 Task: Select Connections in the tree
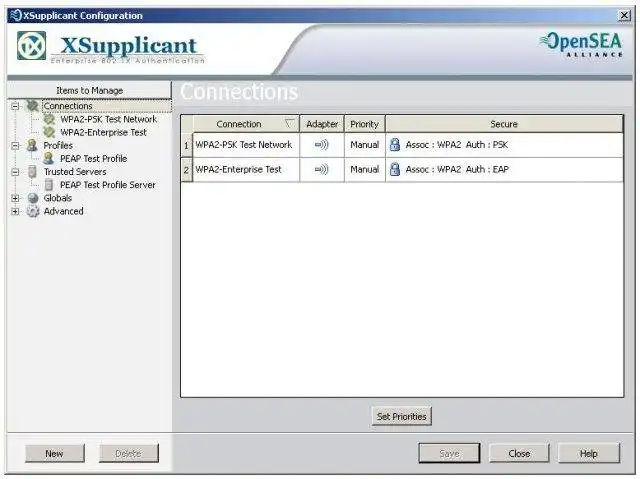pyautogui.click(x=68, y=106)
